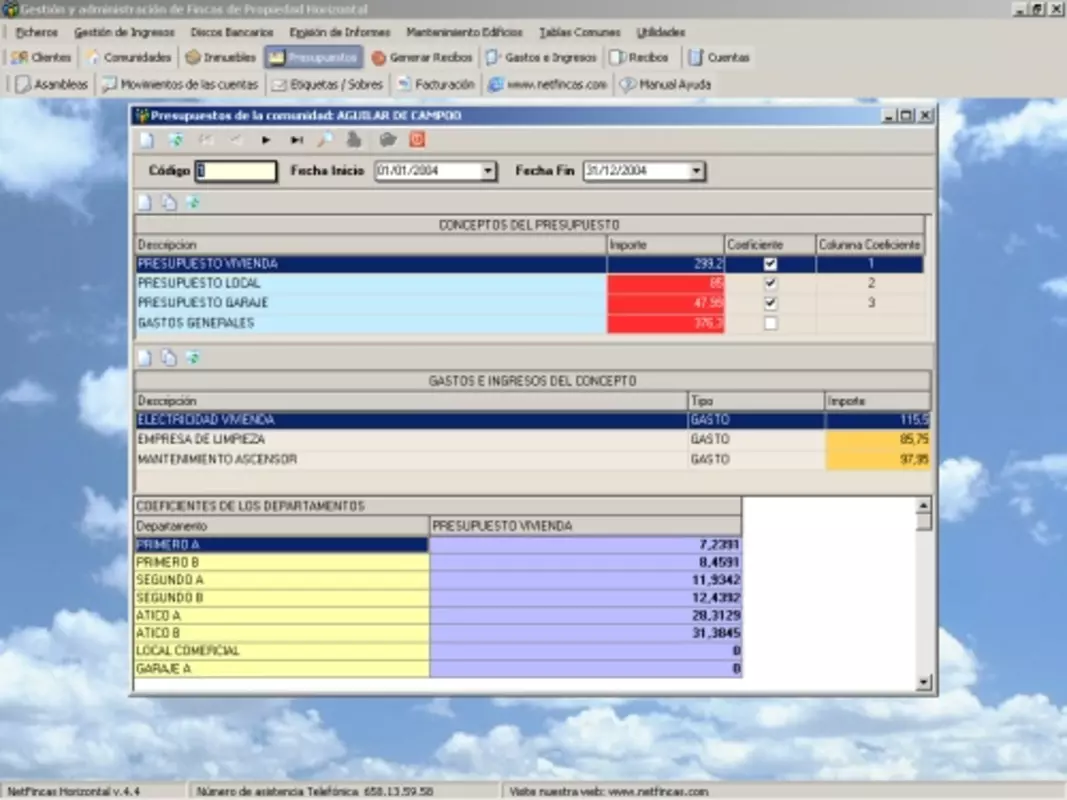
Task: Add new item above Gastos e Ingresos table
Action: click(145, 359)
